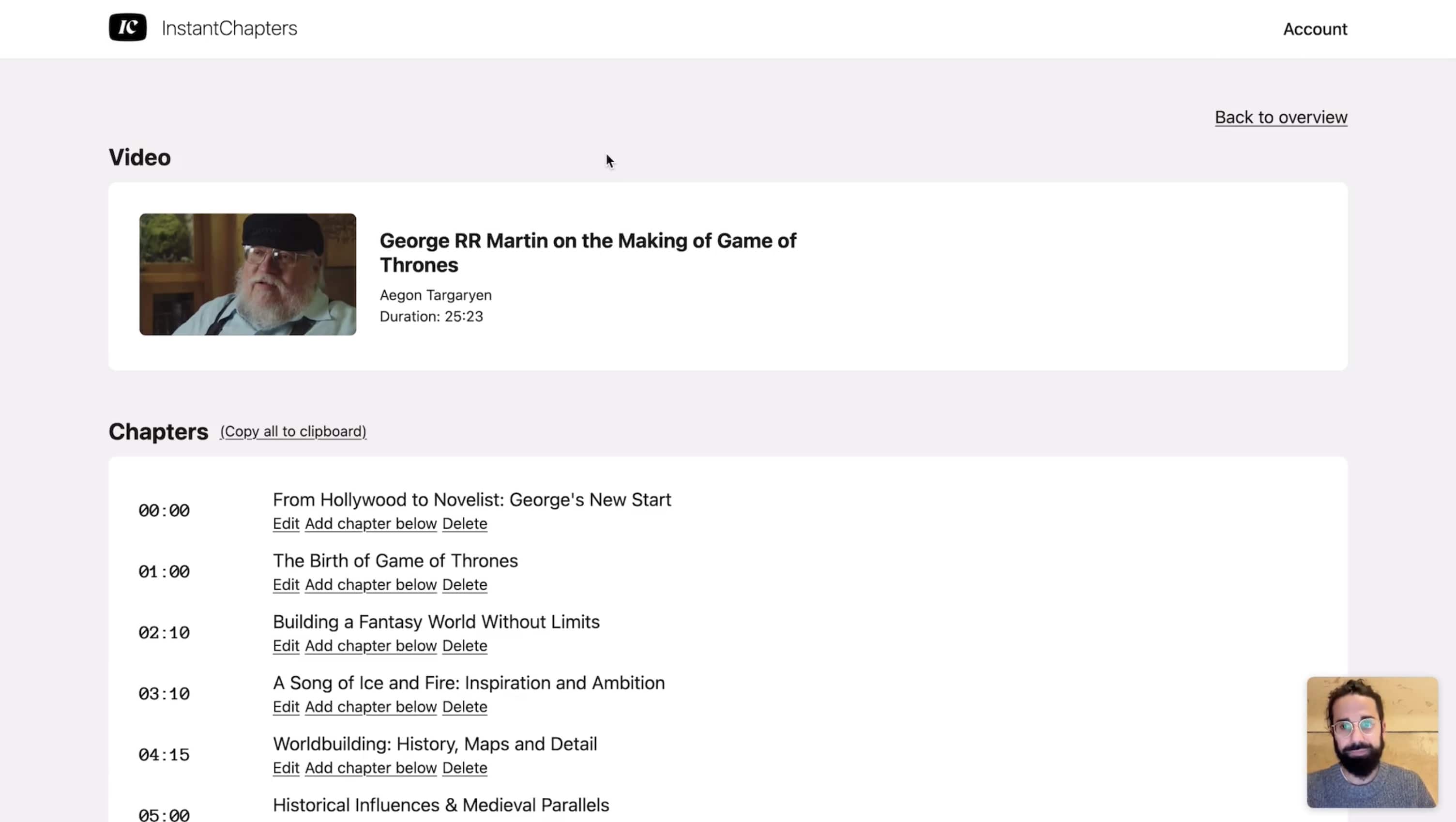Delete the 'From Hollywood to Novelist' chapter
The image size is (1456, 822).
tap(465, 523)
